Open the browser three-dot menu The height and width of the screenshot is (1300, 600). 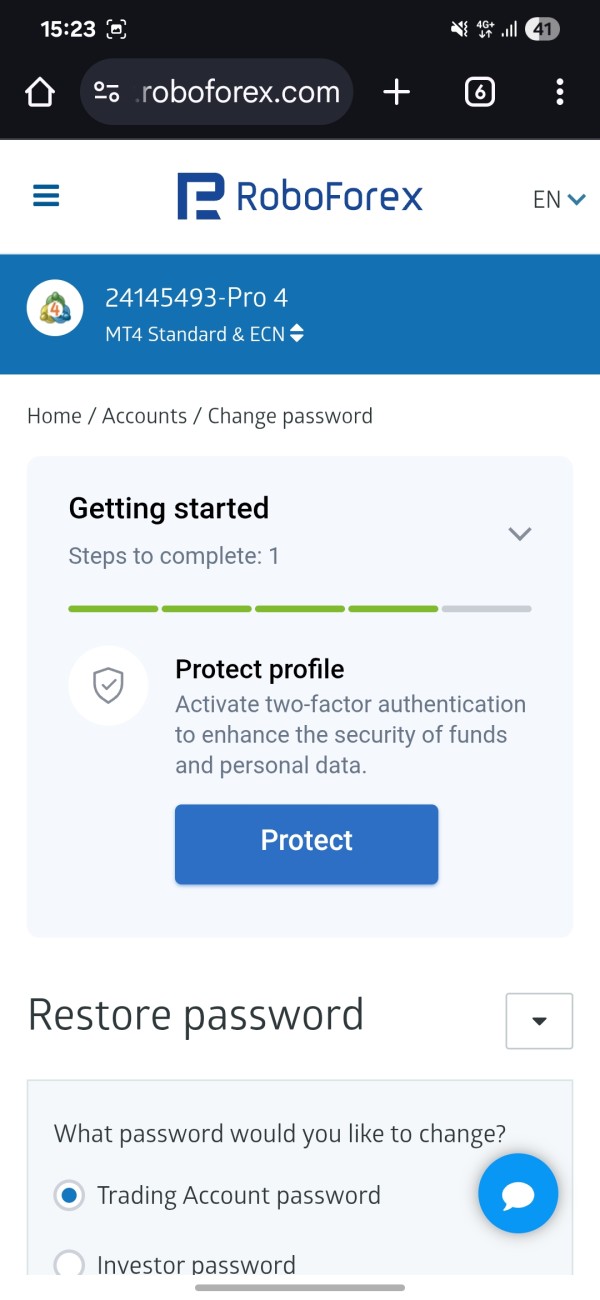[x=559, y=93]
